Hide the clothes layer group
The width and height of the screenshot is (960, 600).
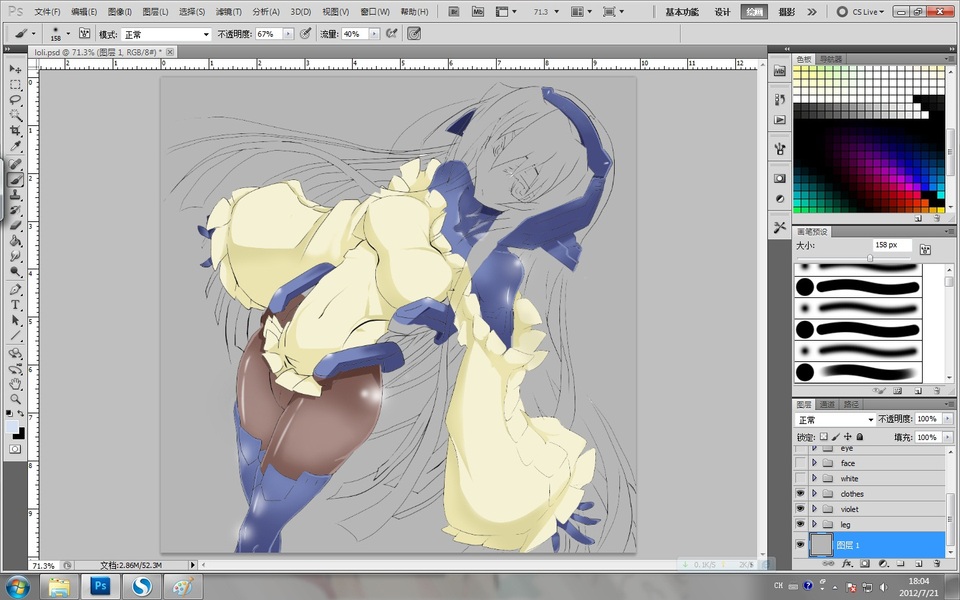click(x=799, y=494)
